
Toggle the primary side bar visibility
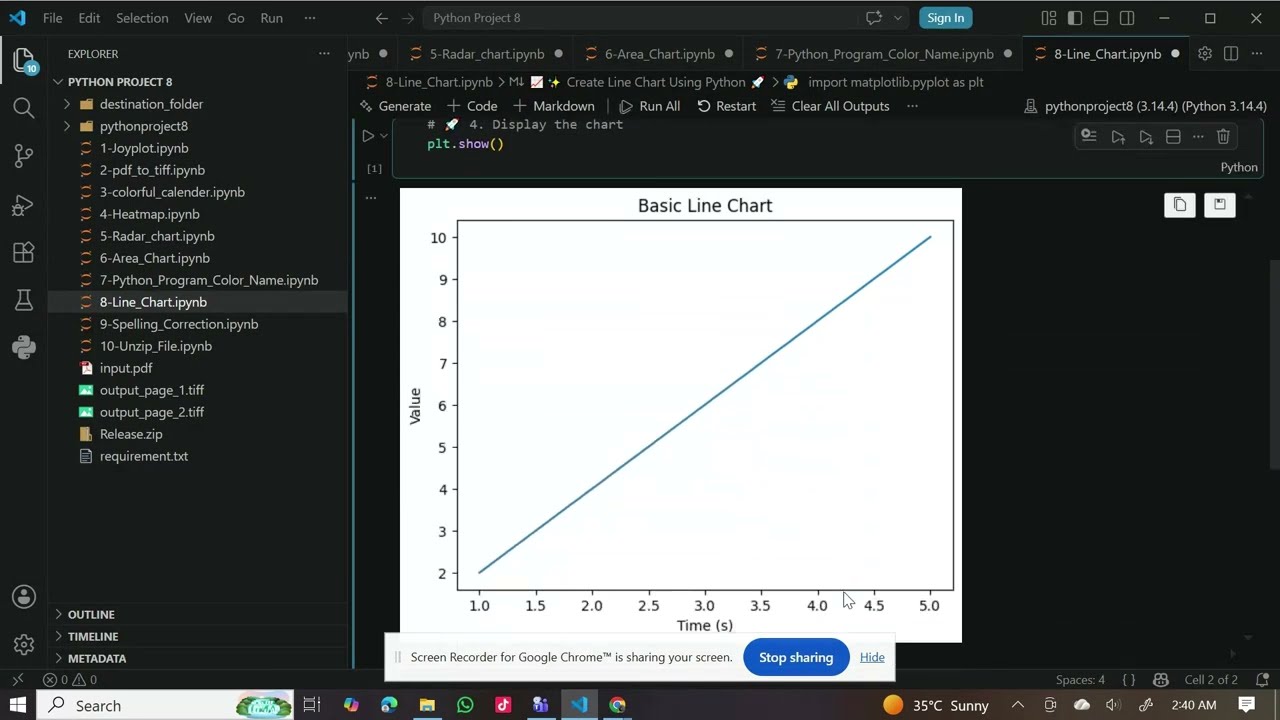1075,18
